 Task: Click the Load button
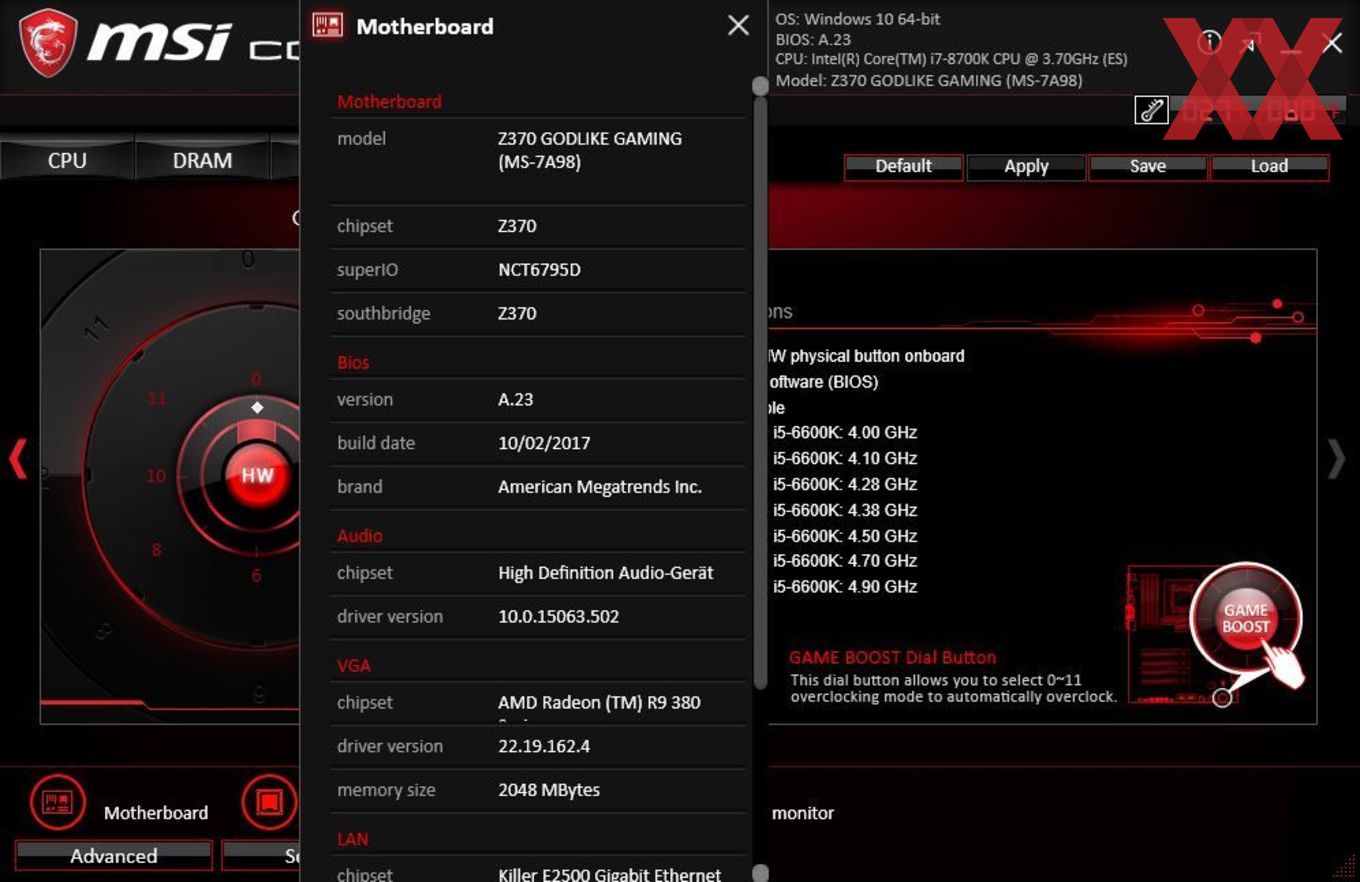1269,166
